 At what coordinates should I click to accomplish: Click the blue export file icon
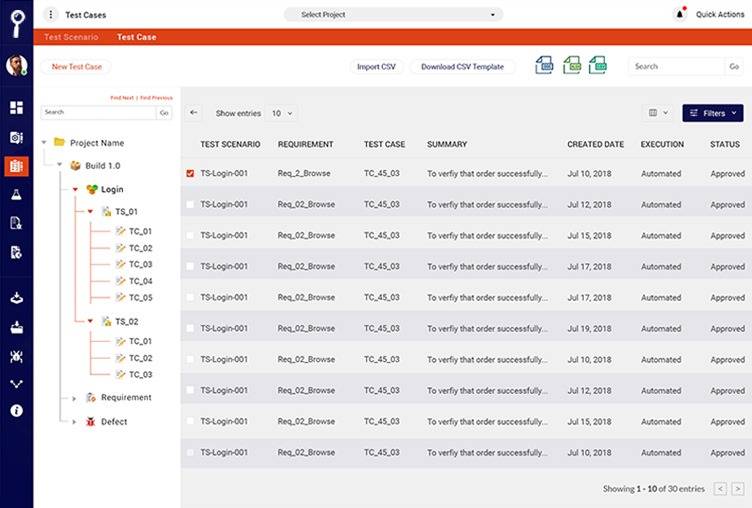(544, 65)
